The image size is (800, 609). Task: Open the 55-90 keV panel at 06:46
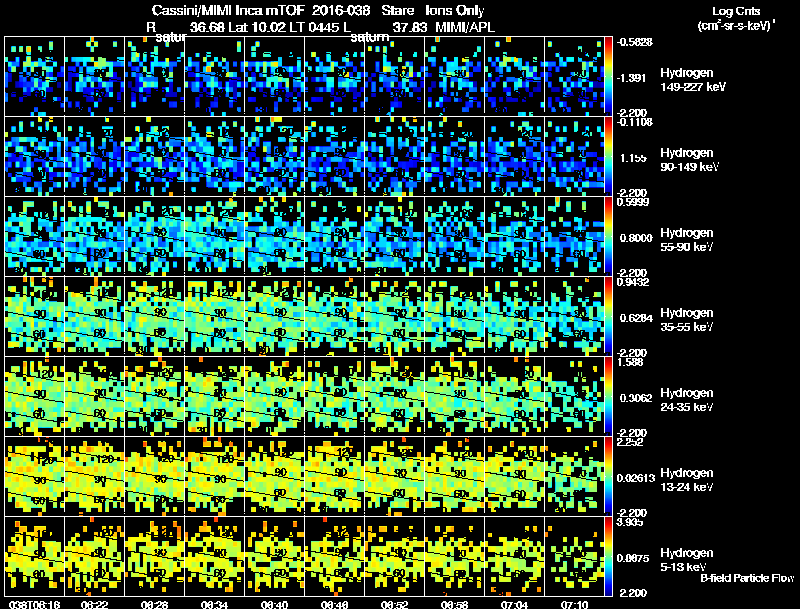(x=334, y=236)
